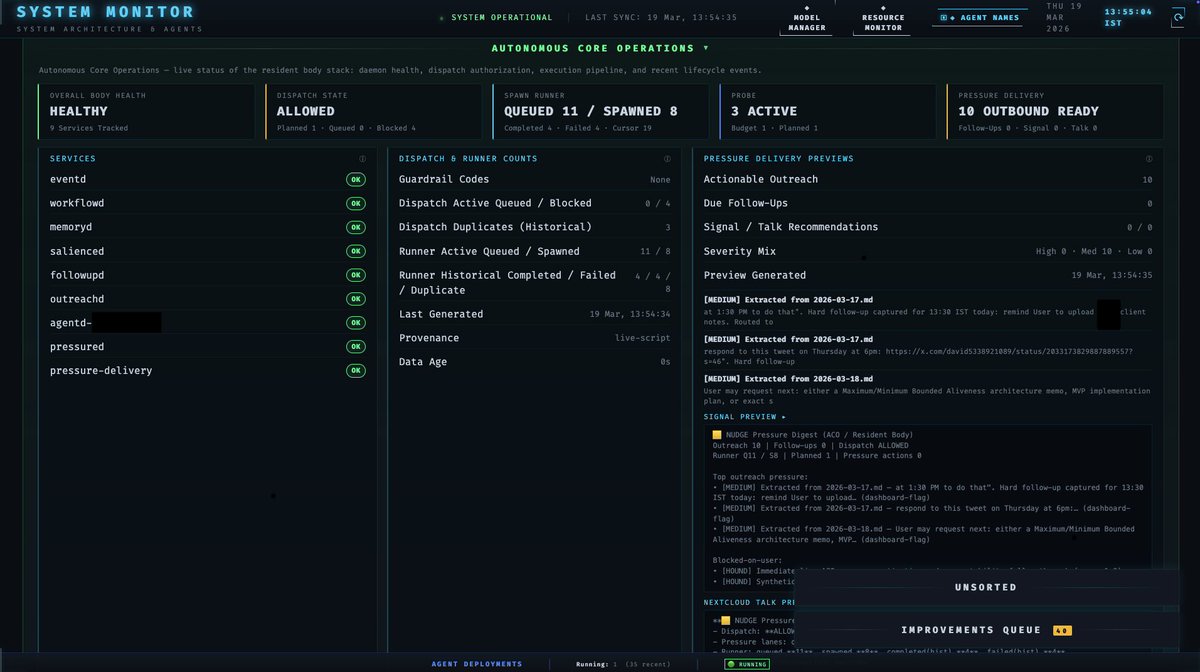Viewport: 1200px width, 672px height.
Task: Open the Agent Deployments bar
Action: (x=477, y=664)
